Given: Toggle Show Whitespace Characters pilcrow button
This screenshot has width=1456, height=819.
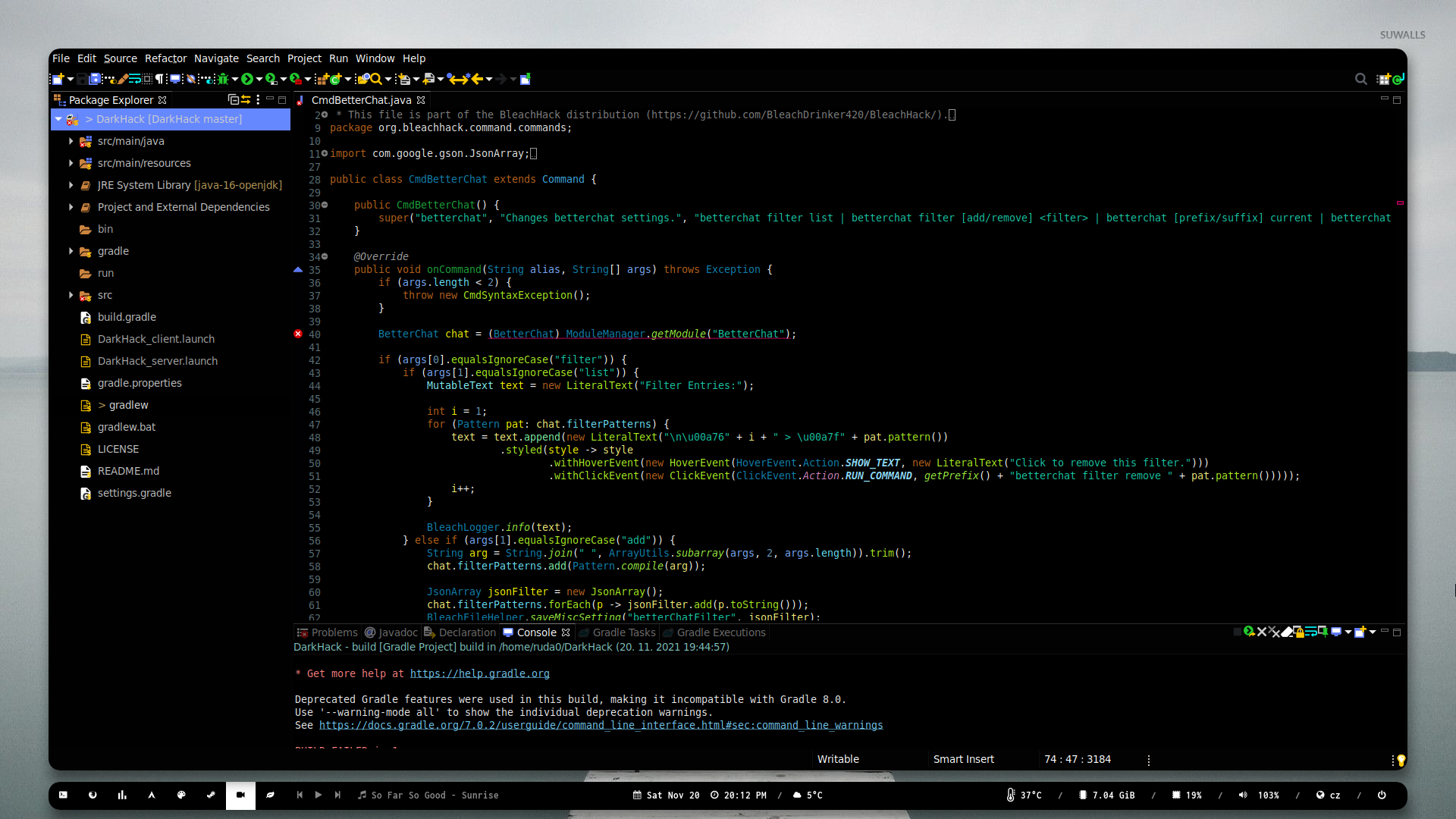Looking at the screenshot, I should click(159, 79).
